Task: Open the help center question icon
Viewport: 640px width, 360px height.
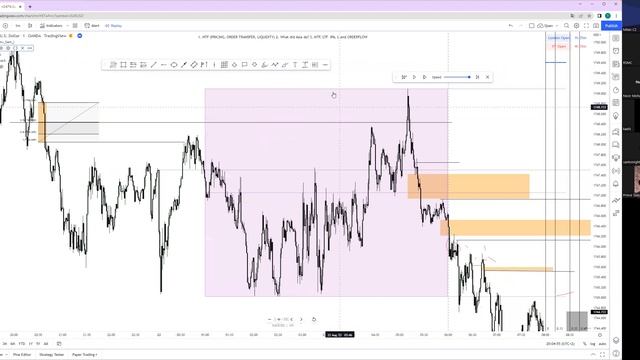Action: coord(616,353)
